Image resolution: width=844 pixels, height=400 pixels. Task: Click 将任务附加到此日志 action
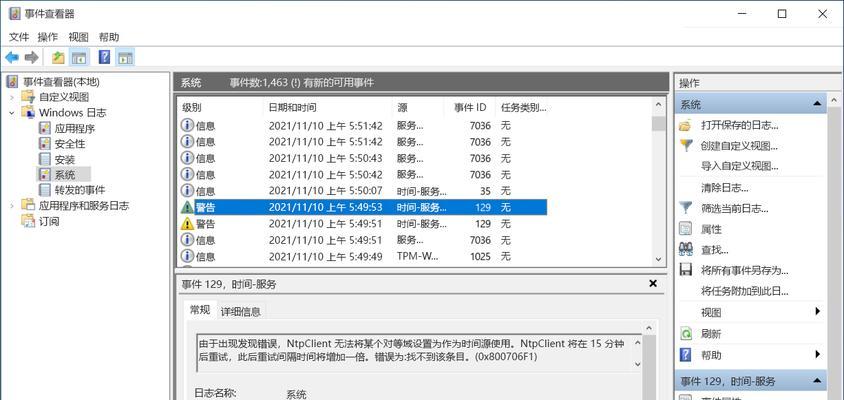(x=744, y=291)
